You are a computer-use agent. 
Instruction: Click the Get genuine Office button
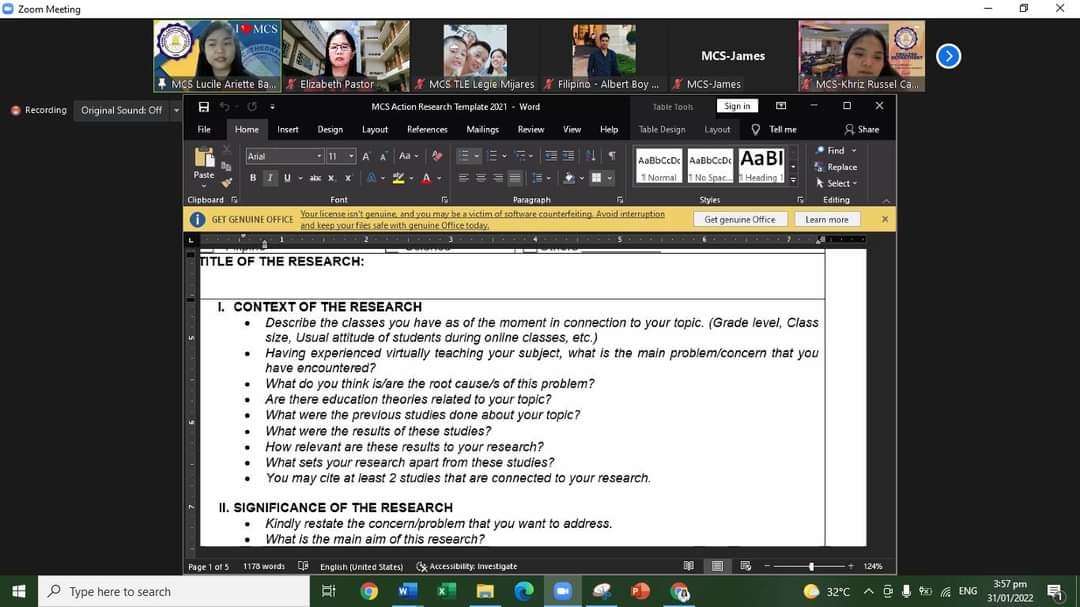point(739,219)
